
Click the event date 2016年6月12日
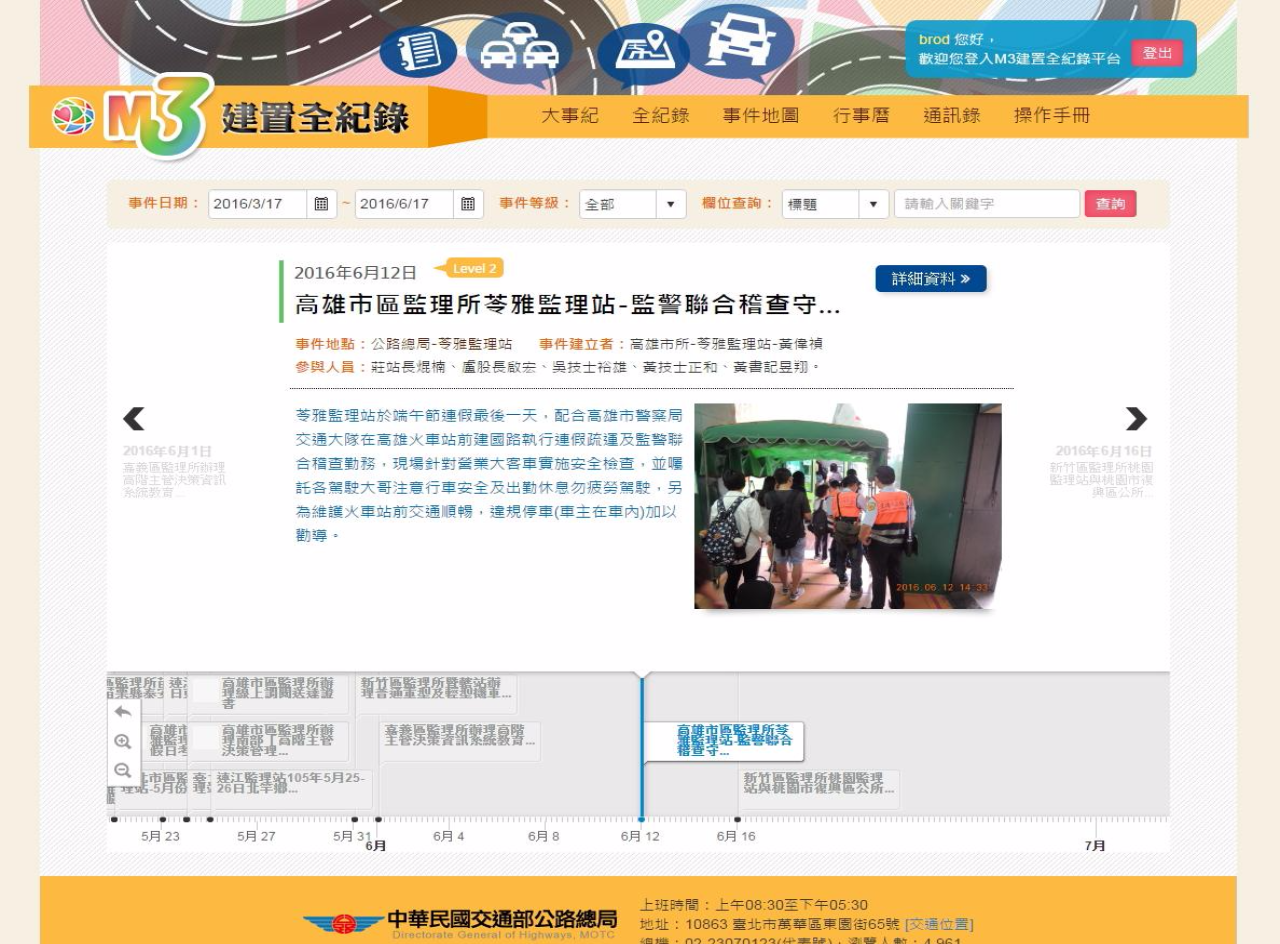(355, 273)
